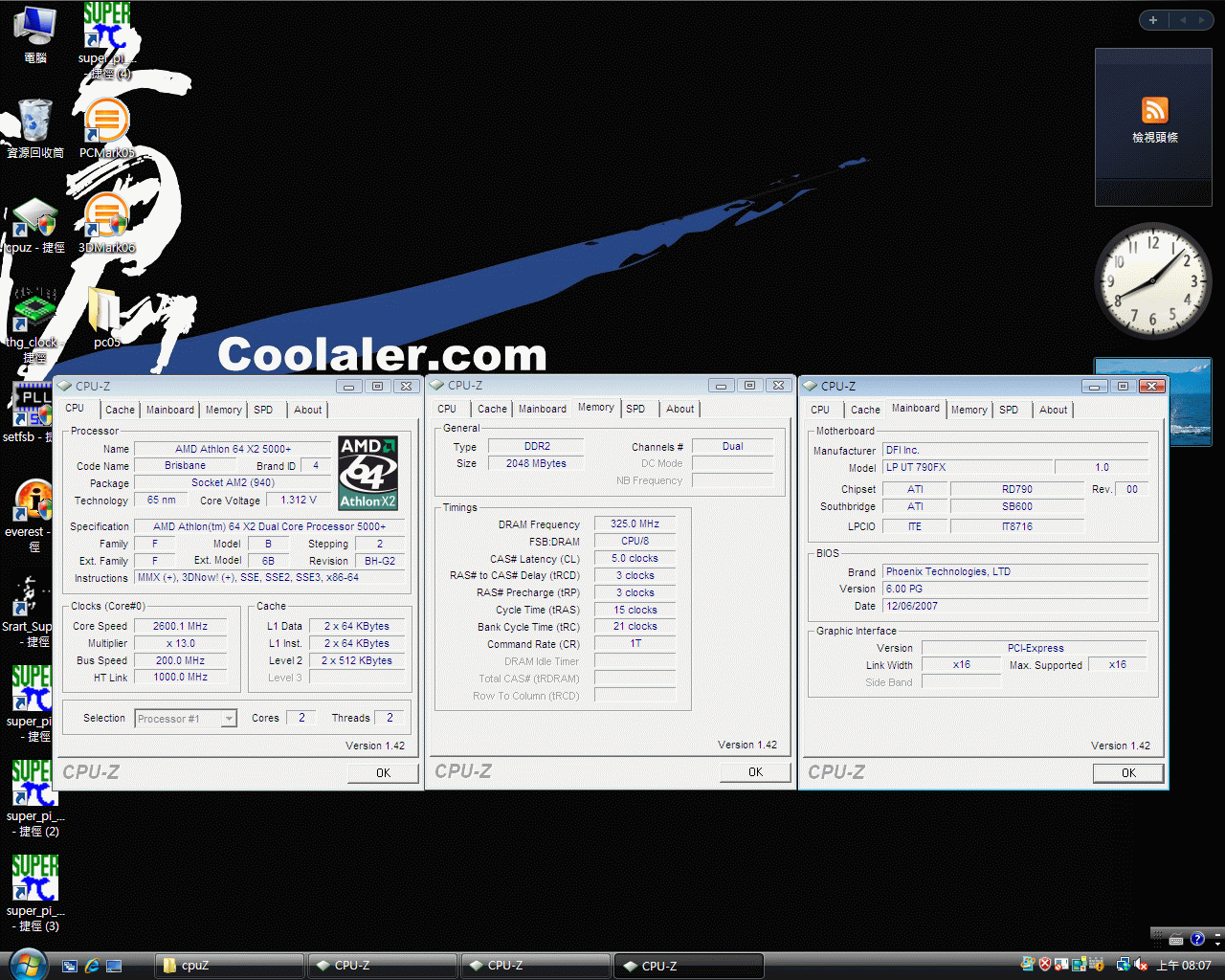Click OK in the right CPU-Z window
This screenshot has height=980, width=1225.
point(1128,773)
